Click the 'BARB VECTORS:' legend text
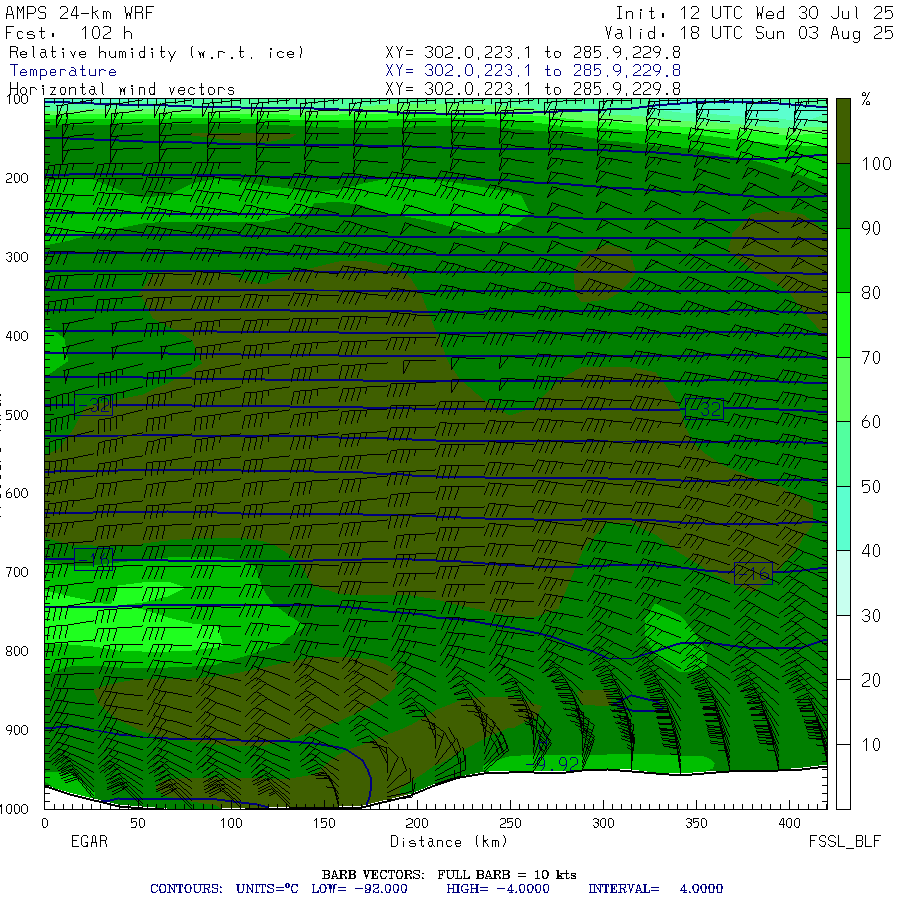900x900 pixels. pyautogui.click(x=373, y=875)
